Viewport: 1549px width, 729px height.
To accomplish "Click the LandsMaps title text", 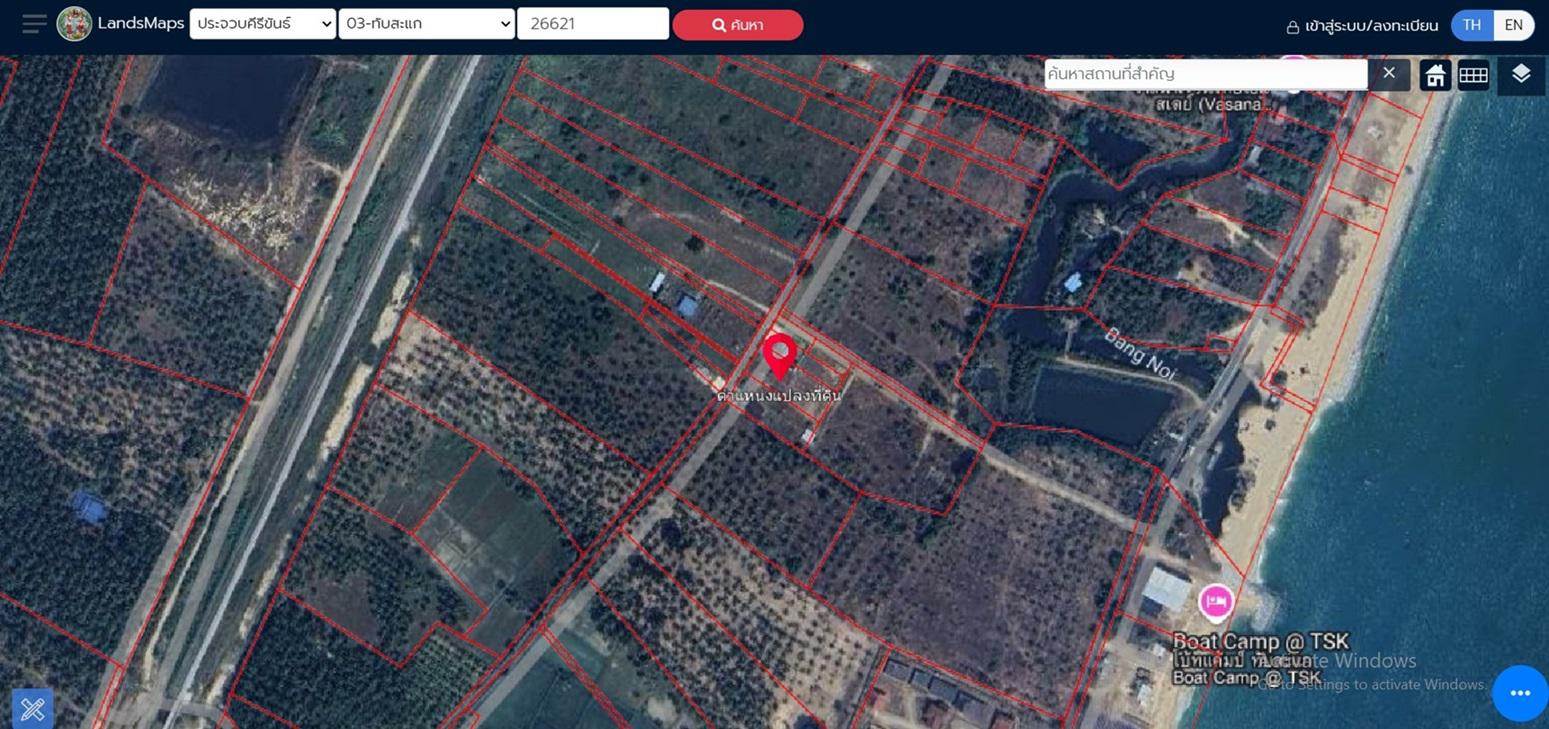I will click(x=141, y=24).
